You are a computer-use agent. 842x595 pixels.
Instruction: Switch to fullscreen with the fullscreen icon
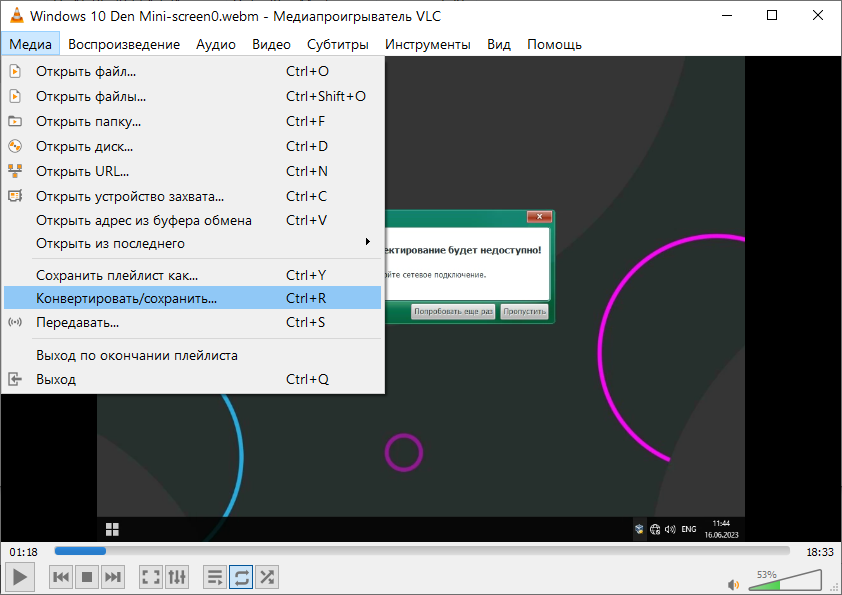(x=151, y=576)
